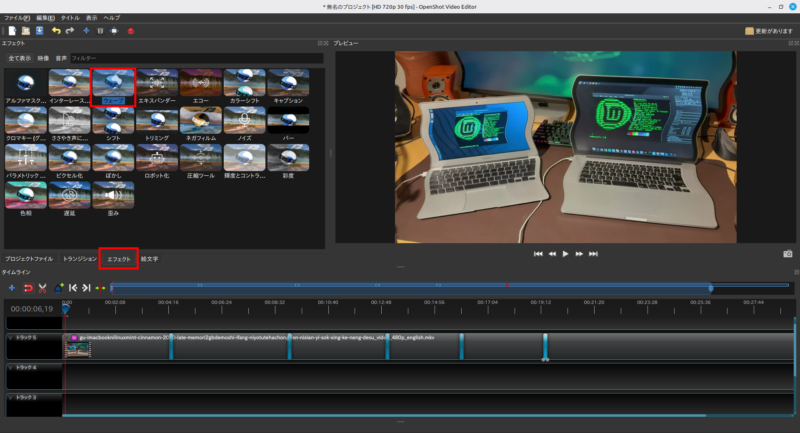Switch to the トランジション tab

tap(79, 258)
